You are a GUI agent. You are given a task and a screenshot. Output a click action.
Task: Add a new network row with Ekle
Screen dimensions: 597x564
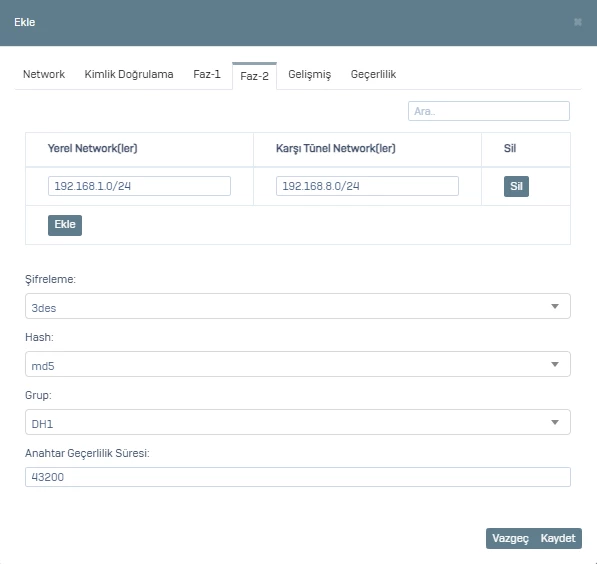(x=65, y=225)
